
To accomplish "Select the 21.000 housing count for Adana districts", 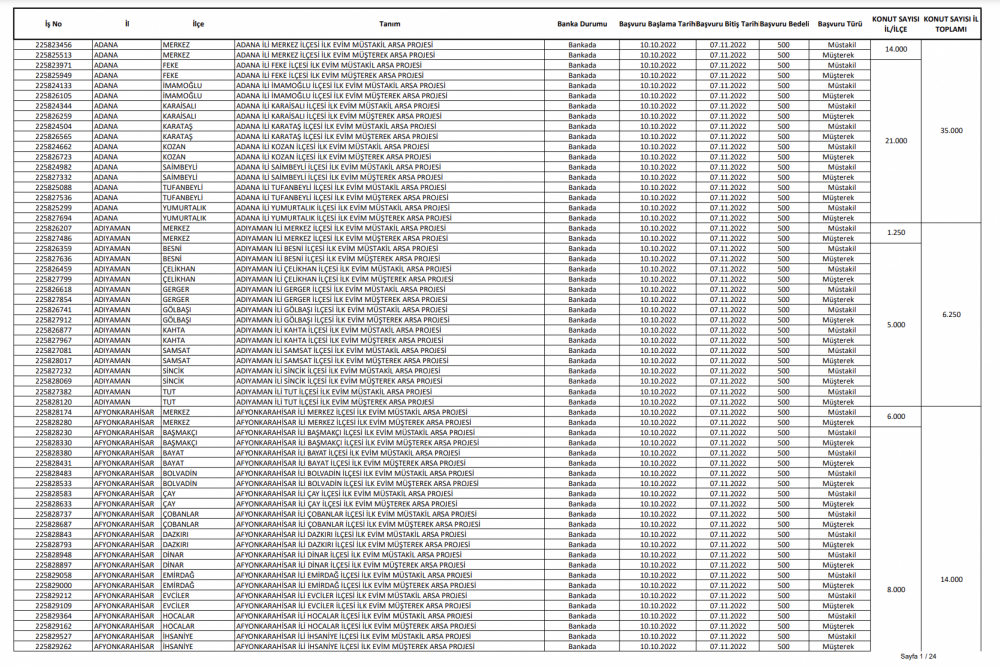I will (896, 141).
